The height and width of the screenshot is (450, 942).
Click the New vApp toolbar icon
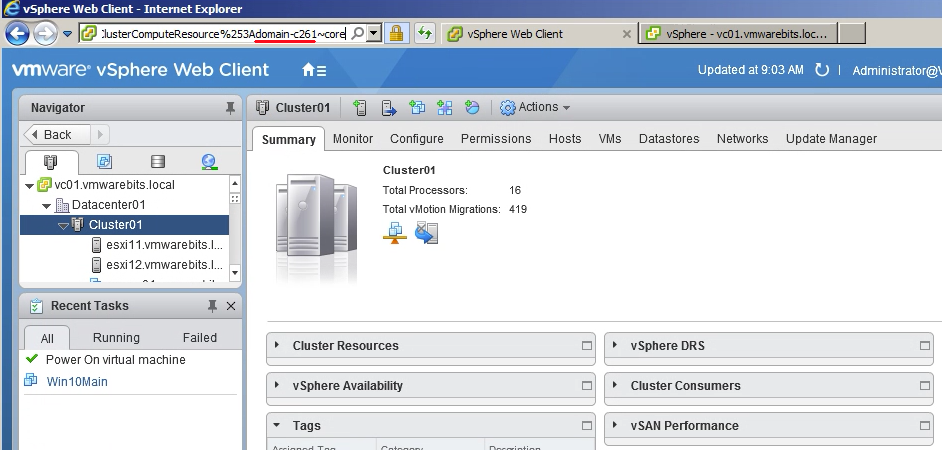445,108
